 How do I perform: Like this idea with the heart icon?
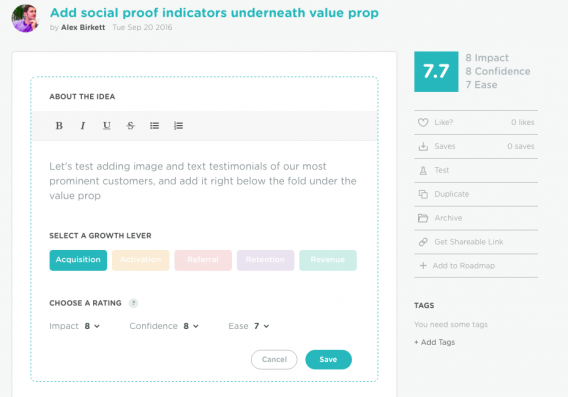tap(423, 122)
